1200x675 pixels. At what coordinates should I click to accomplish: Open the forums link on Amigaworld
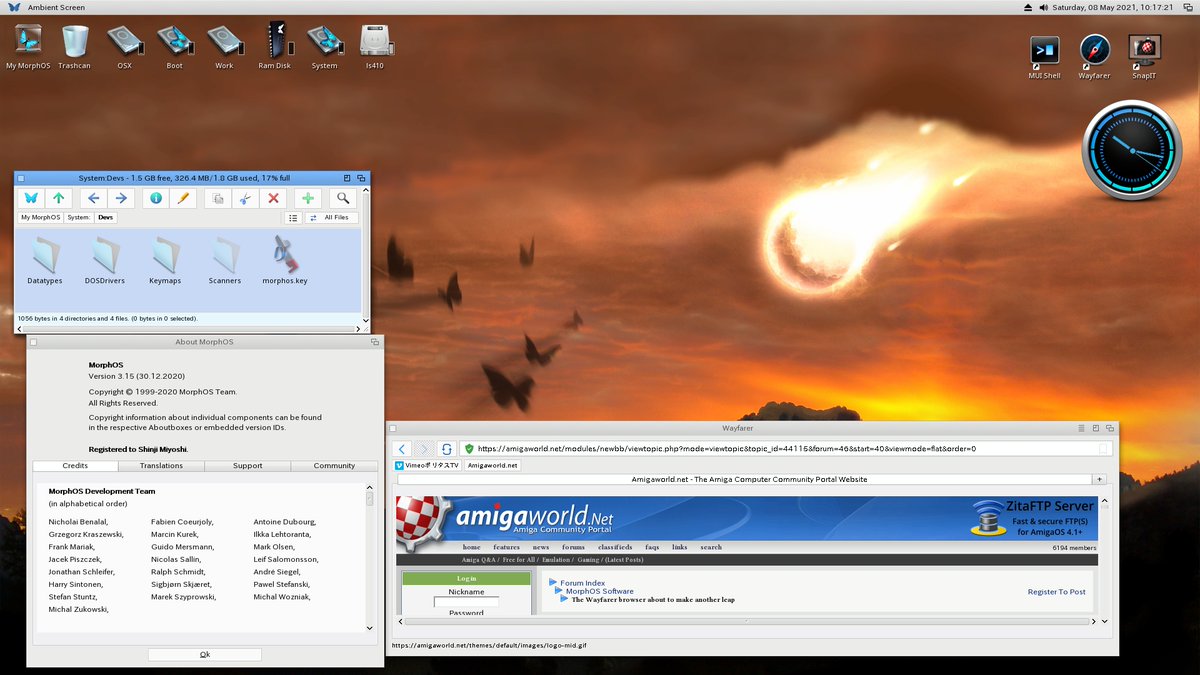573,547
